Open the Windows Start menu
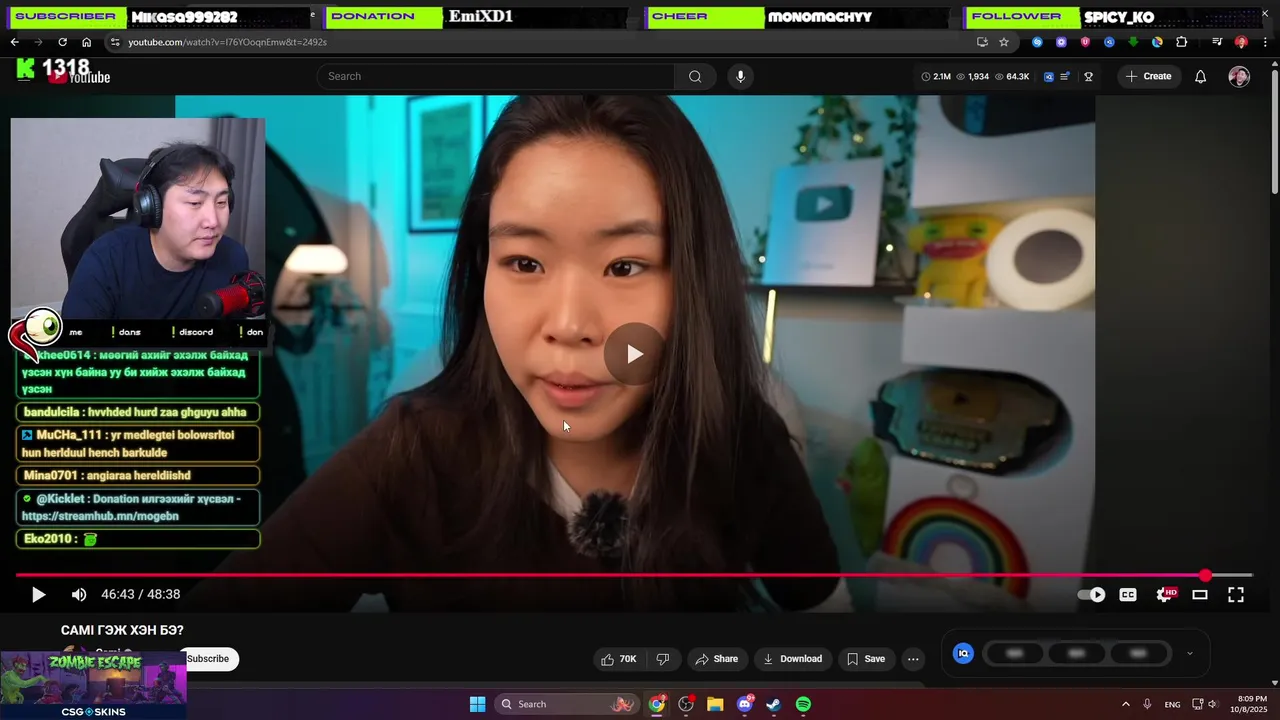The image size is (1280, 720). tap(477, 704)
